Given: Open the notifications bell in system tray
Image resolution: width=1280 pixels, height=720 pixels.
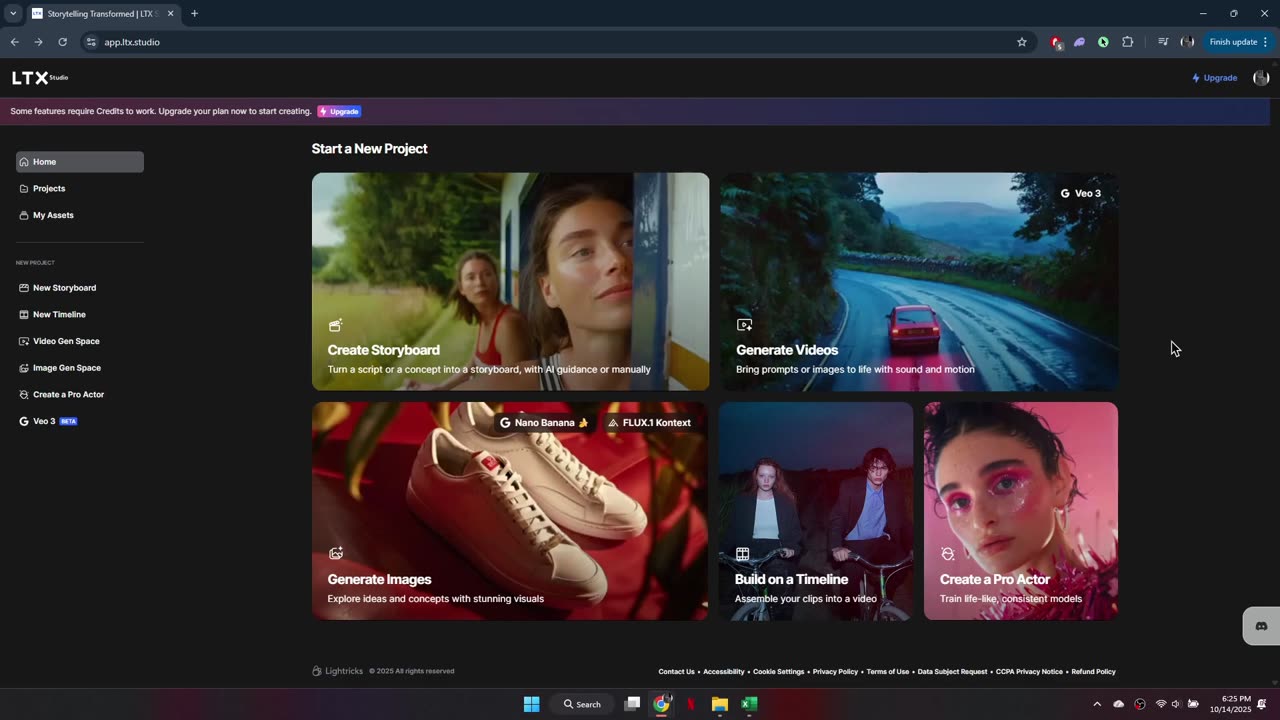Looking at the screenshot, I should tap(1262, 704).
